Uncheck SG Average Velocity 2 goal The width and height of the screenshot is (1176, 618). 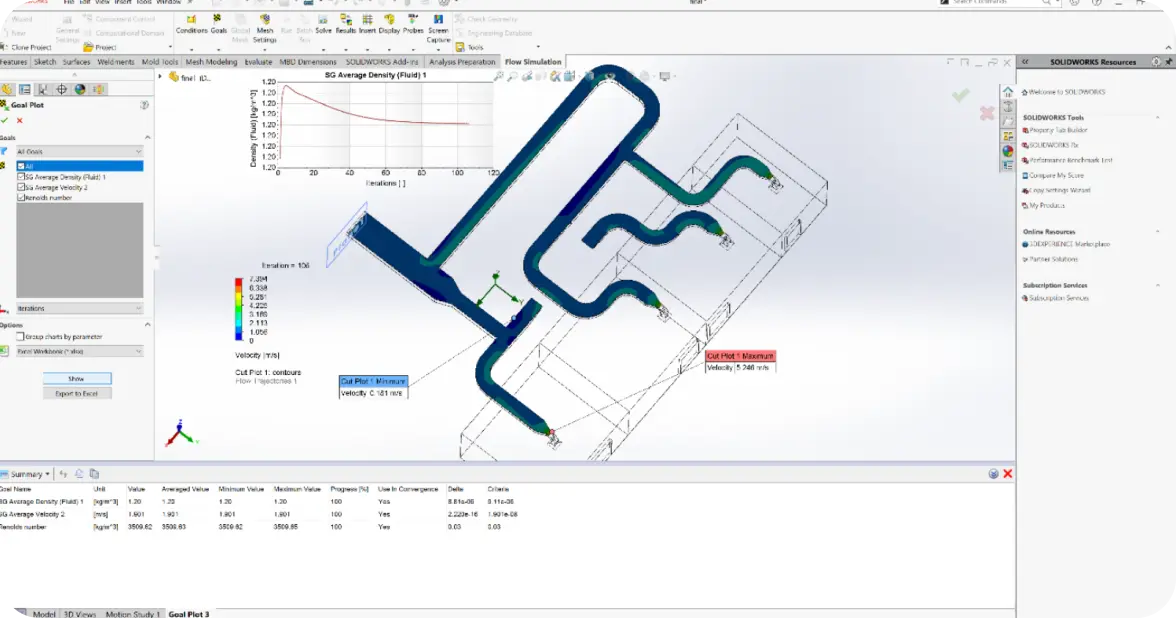tap(21, 187)
